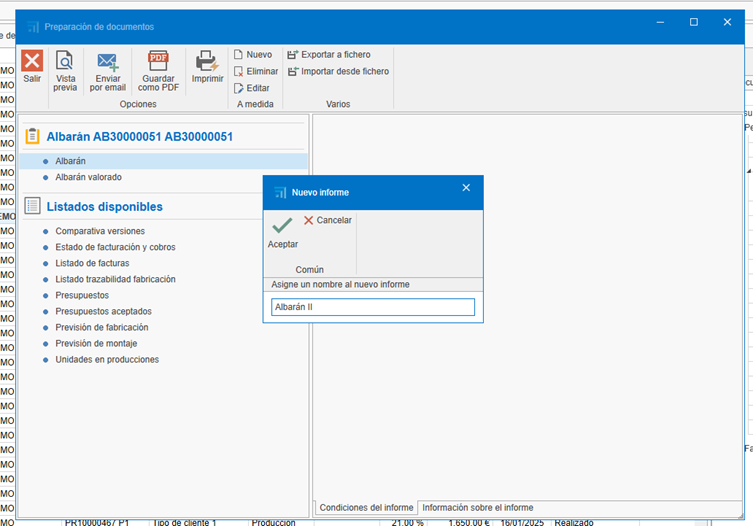Select the Presupuestos listing
Viewport: 753px width, 526px height.
(x=82, y=295)
